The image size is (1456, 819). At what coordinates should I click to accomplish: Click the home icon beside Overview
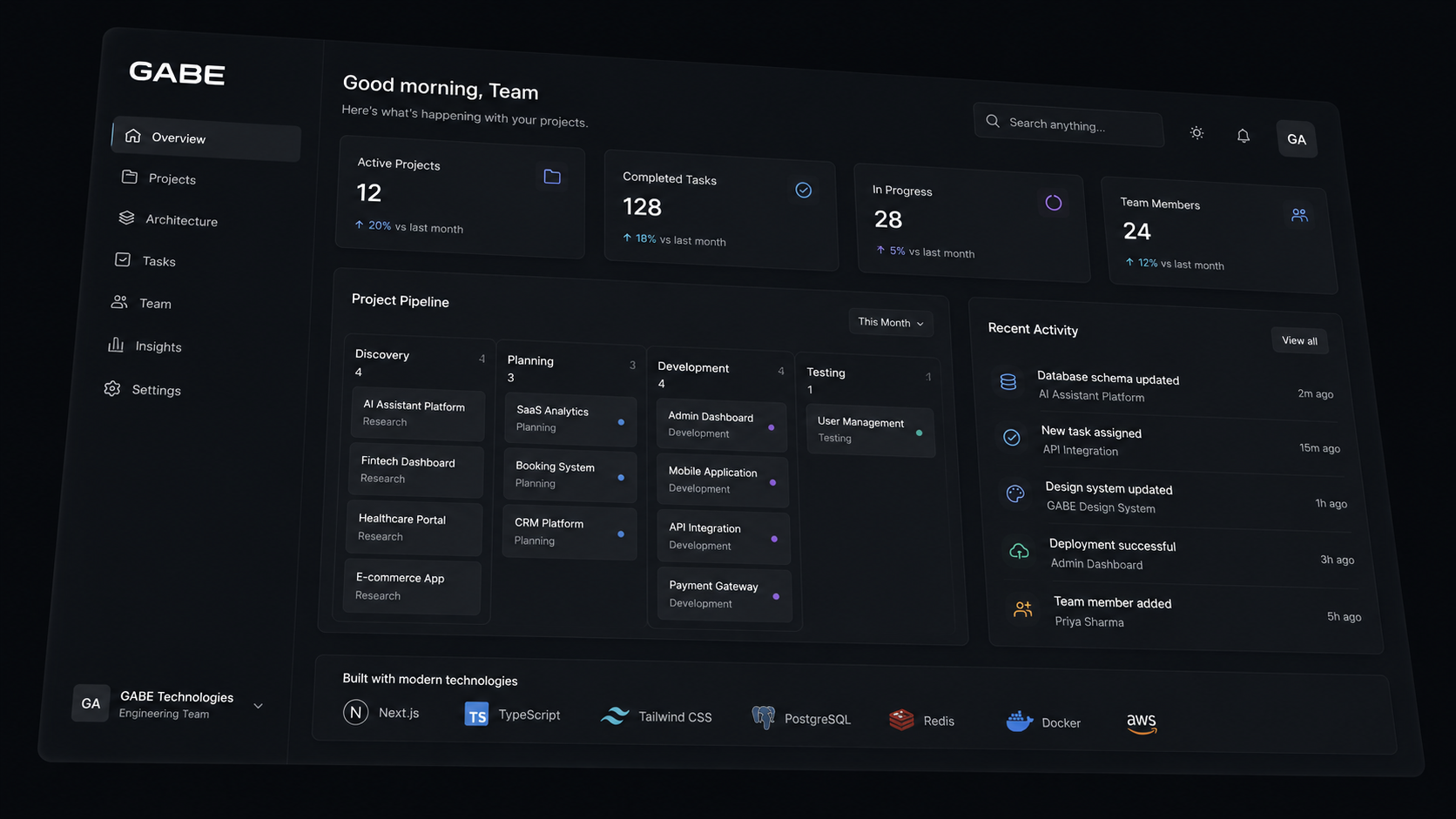[x=132, y=135]
